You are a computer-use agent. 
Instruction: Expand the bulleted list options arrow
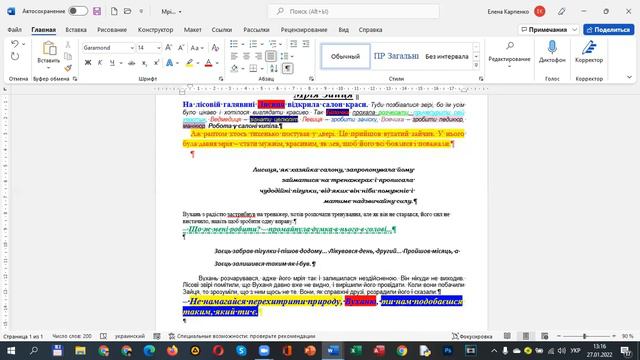coord(242,44)
